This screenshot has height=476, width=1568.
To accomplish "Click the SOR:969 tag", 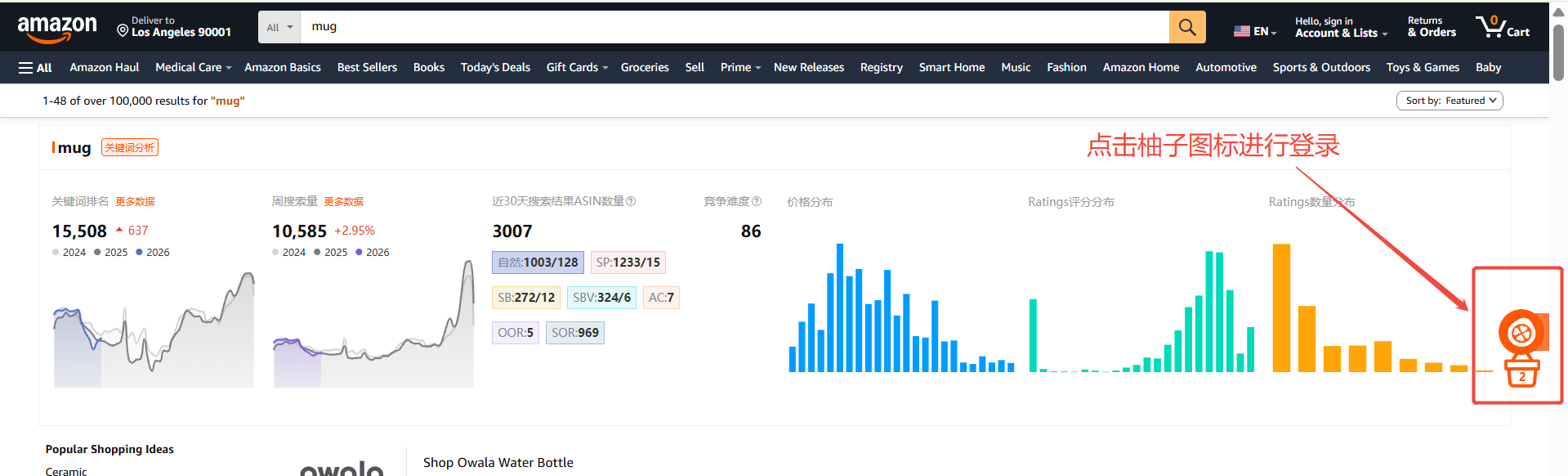I will (x=575, y=333).
